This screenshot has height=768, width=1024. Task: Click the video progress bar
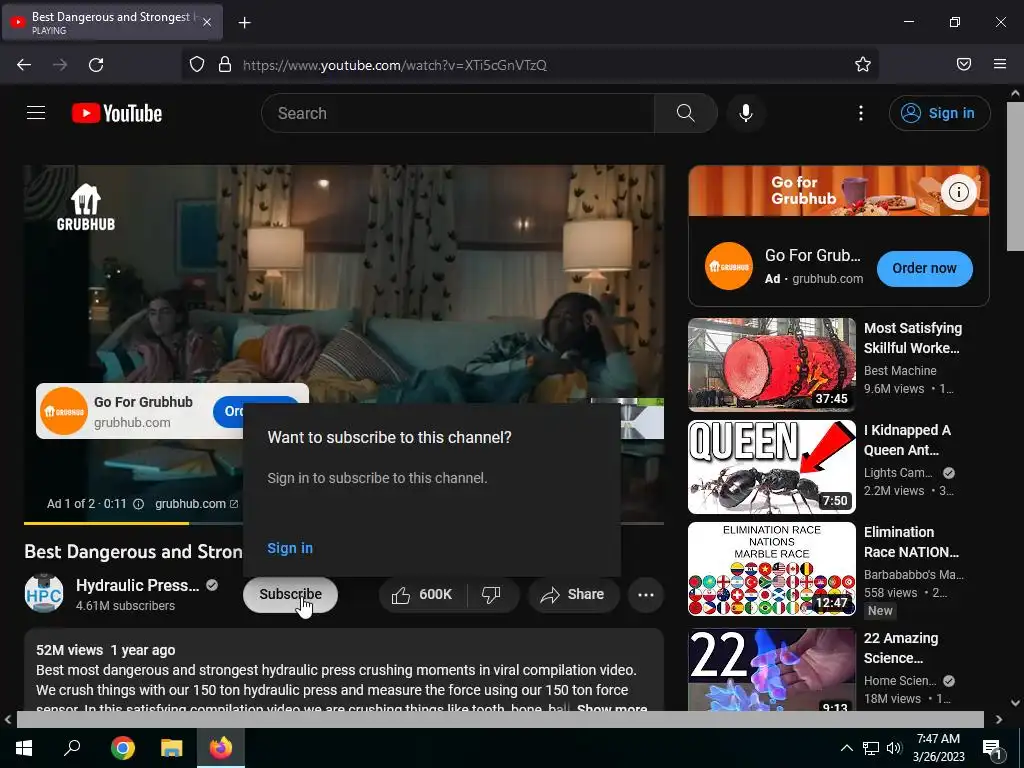[344, 523]
